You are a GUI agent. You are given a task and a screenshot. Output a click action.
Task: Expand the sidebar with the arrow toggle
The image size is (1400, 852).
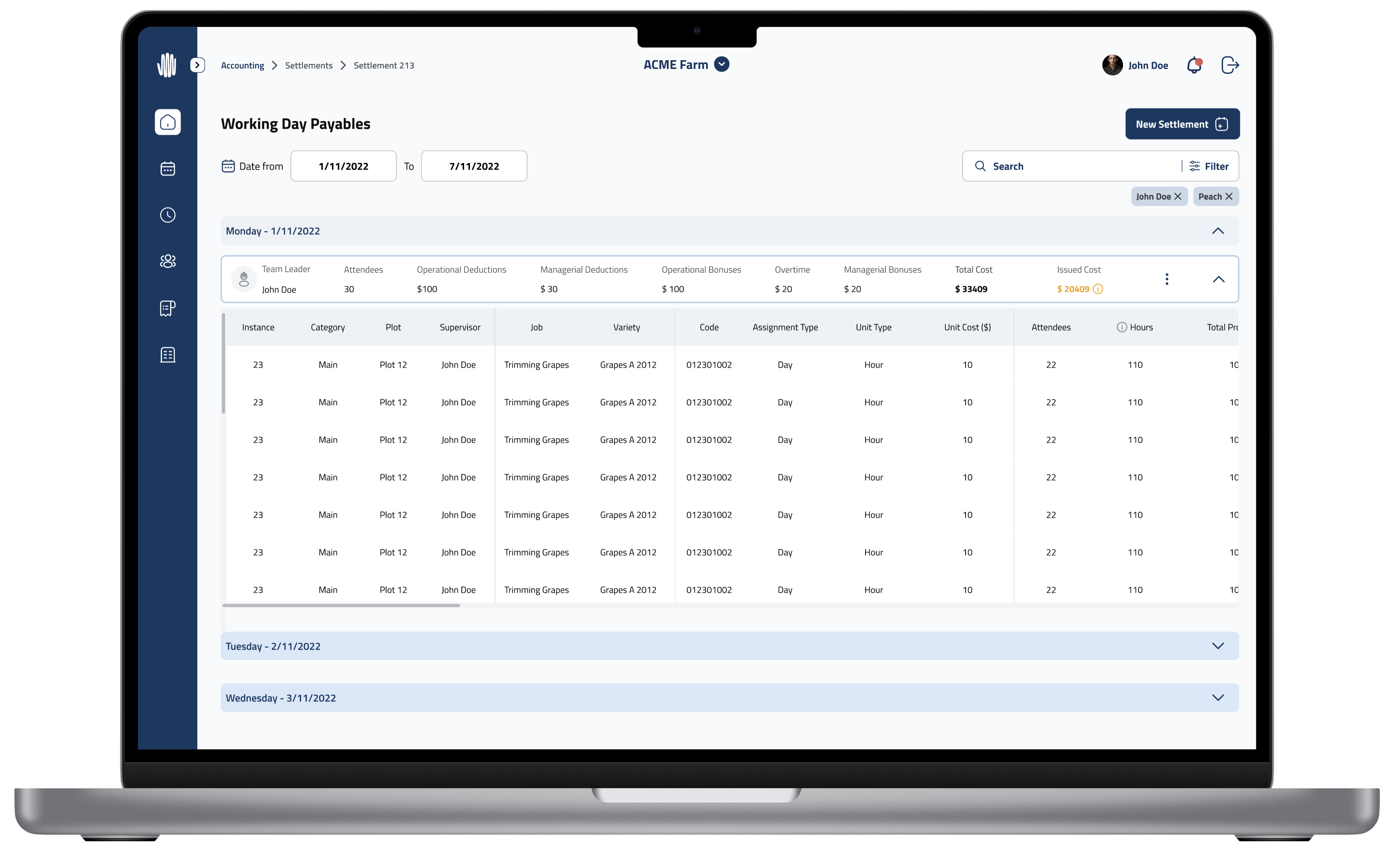(x=198, y=65)
